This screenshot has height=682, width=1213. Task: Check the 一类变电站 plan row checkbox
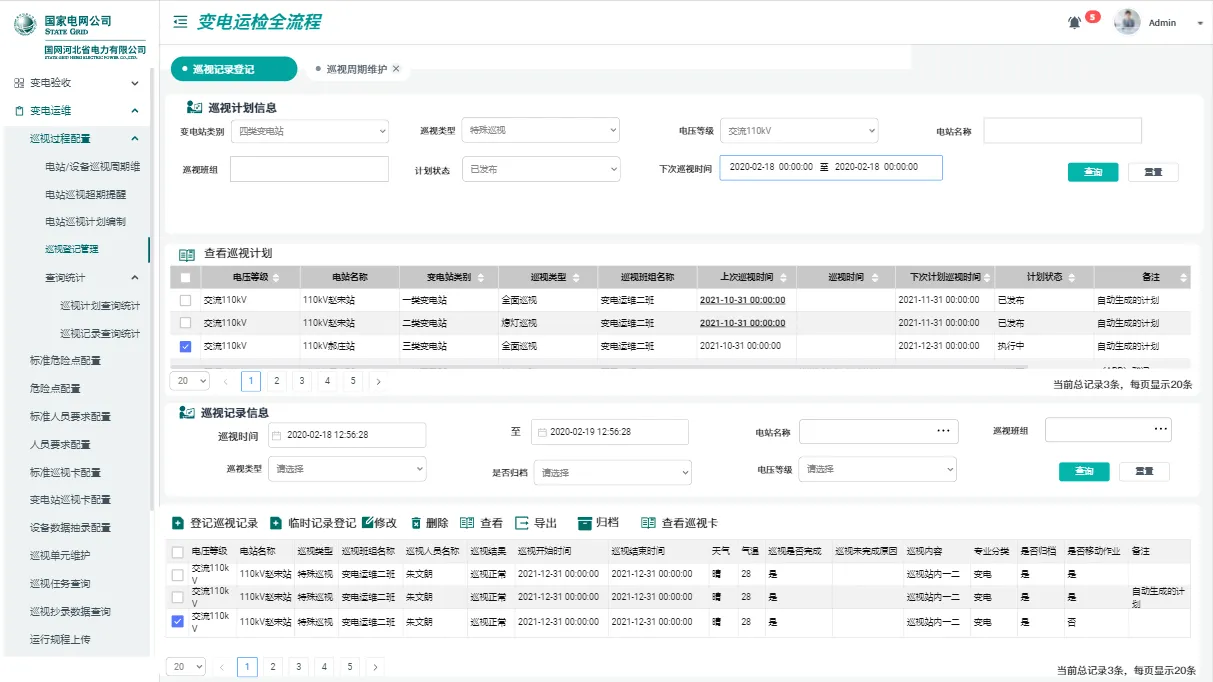pyautogui.click(x=185, y=300)
